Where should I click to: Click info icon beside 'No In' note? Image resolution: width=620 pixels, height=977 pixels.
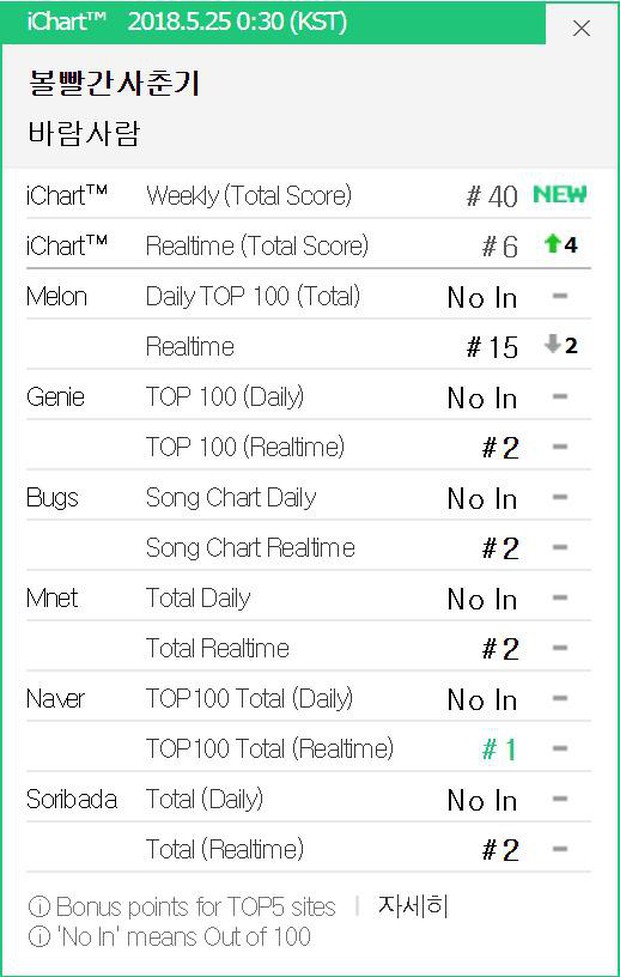click(x=39, y=936)
